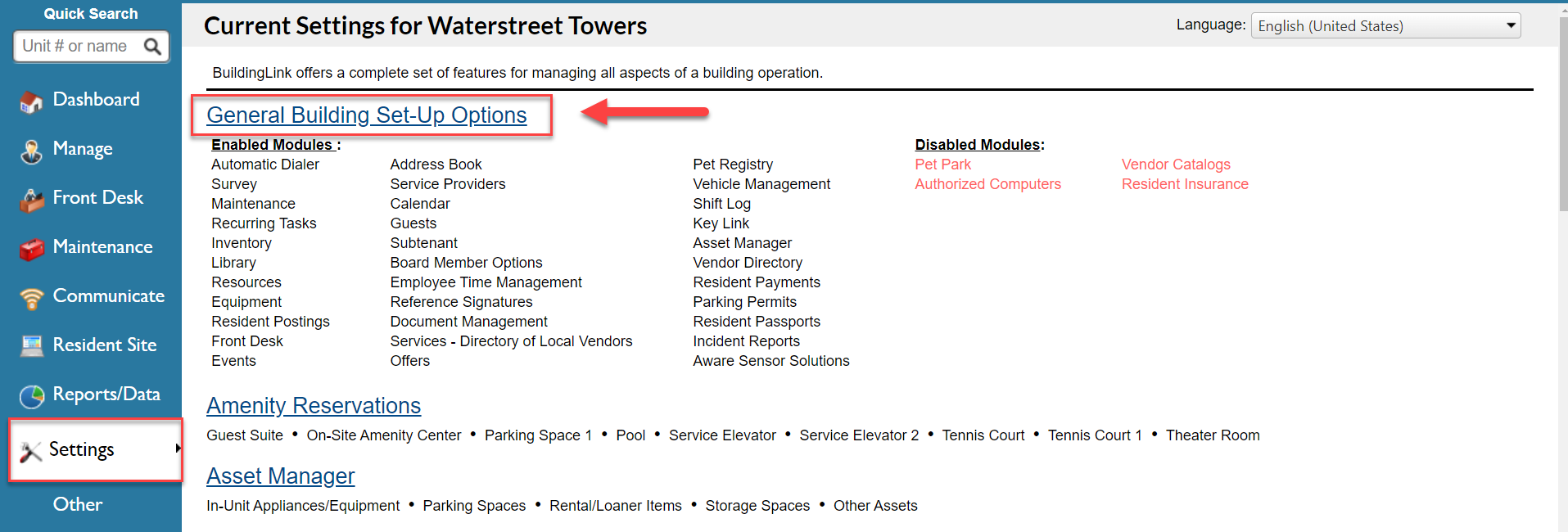
Task: Select the Address Book module
Action: tap(436, 165)
